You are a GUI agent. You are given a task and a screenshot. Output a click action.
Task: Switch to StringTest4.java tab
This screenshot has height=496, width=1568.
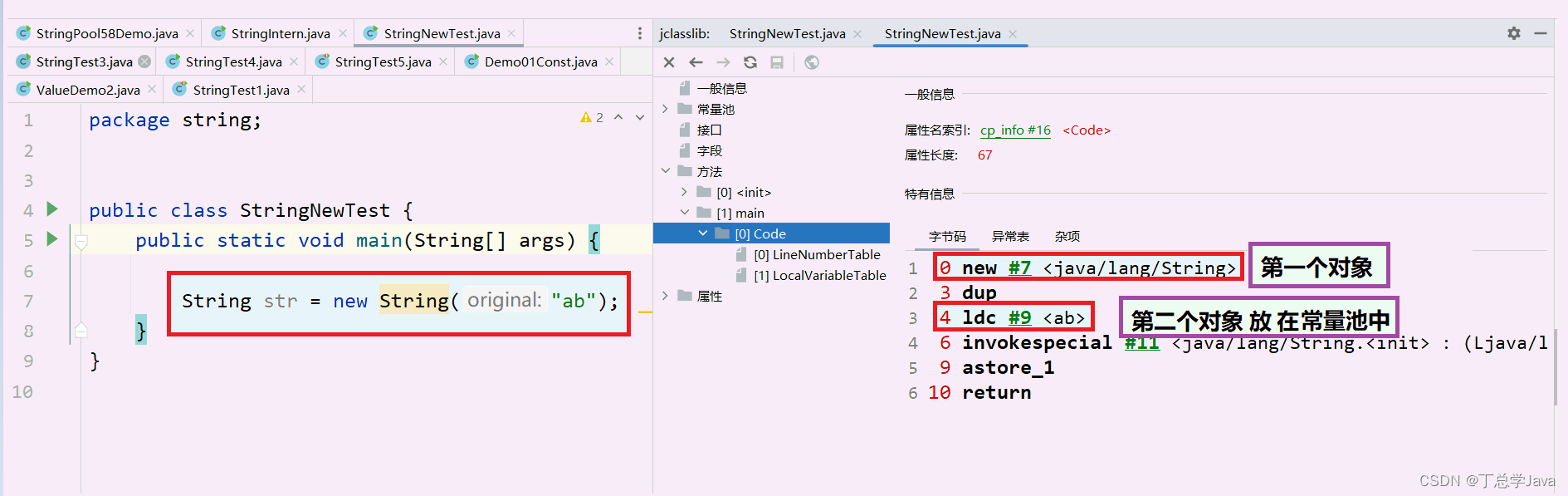(x=233, y=61)
